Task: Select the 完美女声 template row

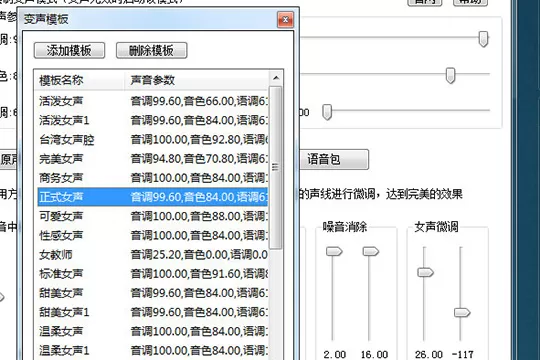Action: (153, 159)
